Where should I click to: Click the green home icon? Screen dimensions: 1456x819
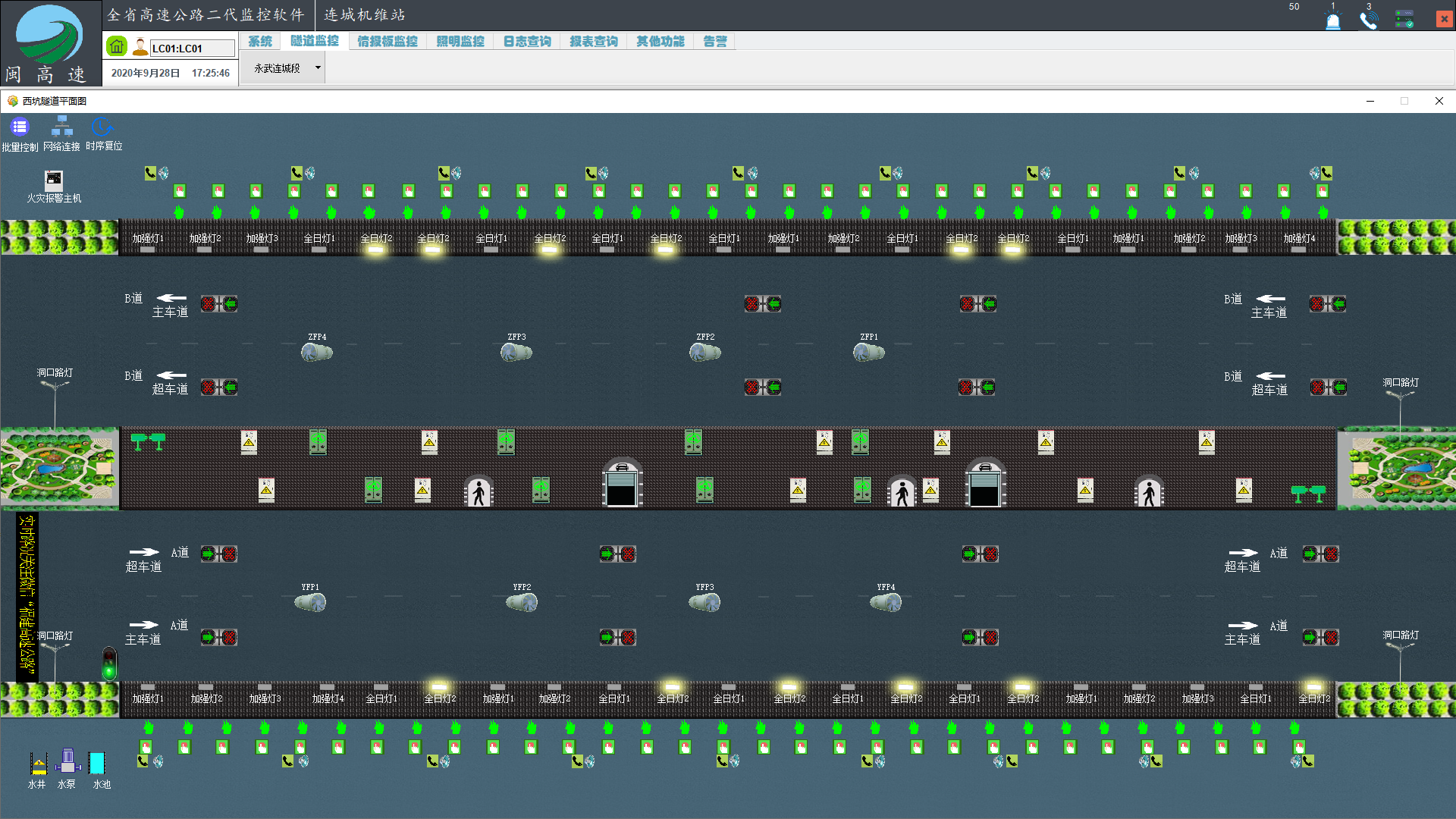(116, 47)
